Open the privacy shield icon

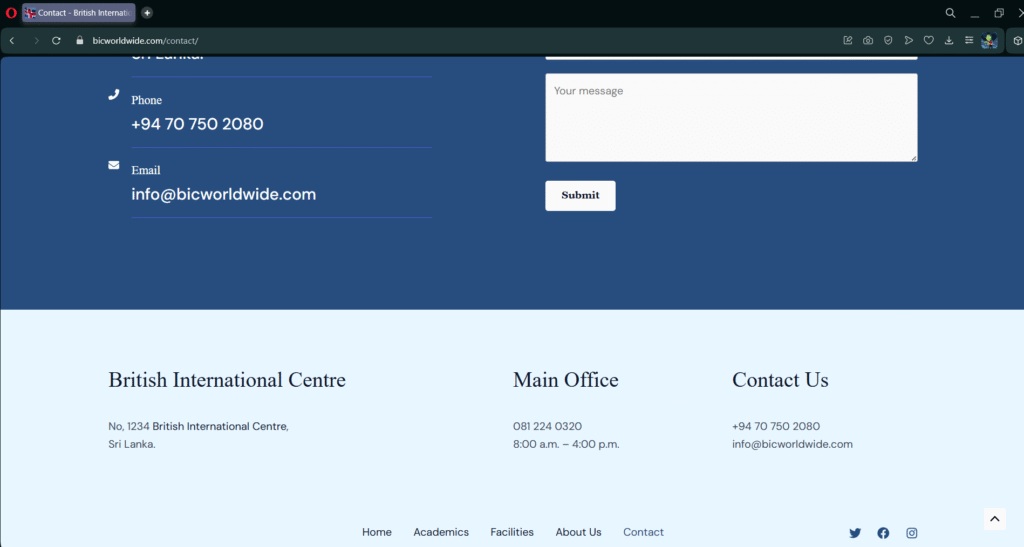(x=888, y=40)
